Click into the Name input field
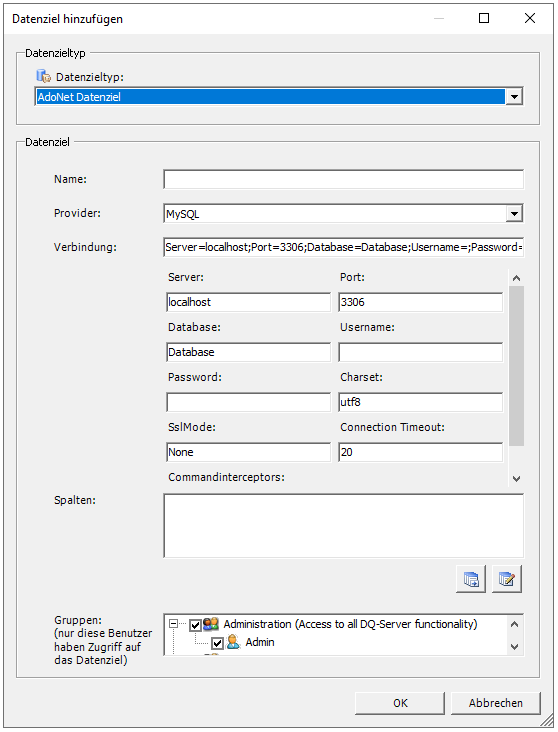Viewport: 558px width, 732px height. [x=344, y=179]
